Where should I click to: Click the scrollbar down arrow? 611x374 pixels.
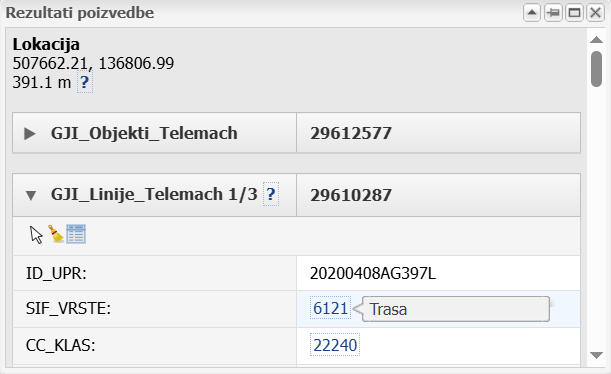(x=597, y=355)
